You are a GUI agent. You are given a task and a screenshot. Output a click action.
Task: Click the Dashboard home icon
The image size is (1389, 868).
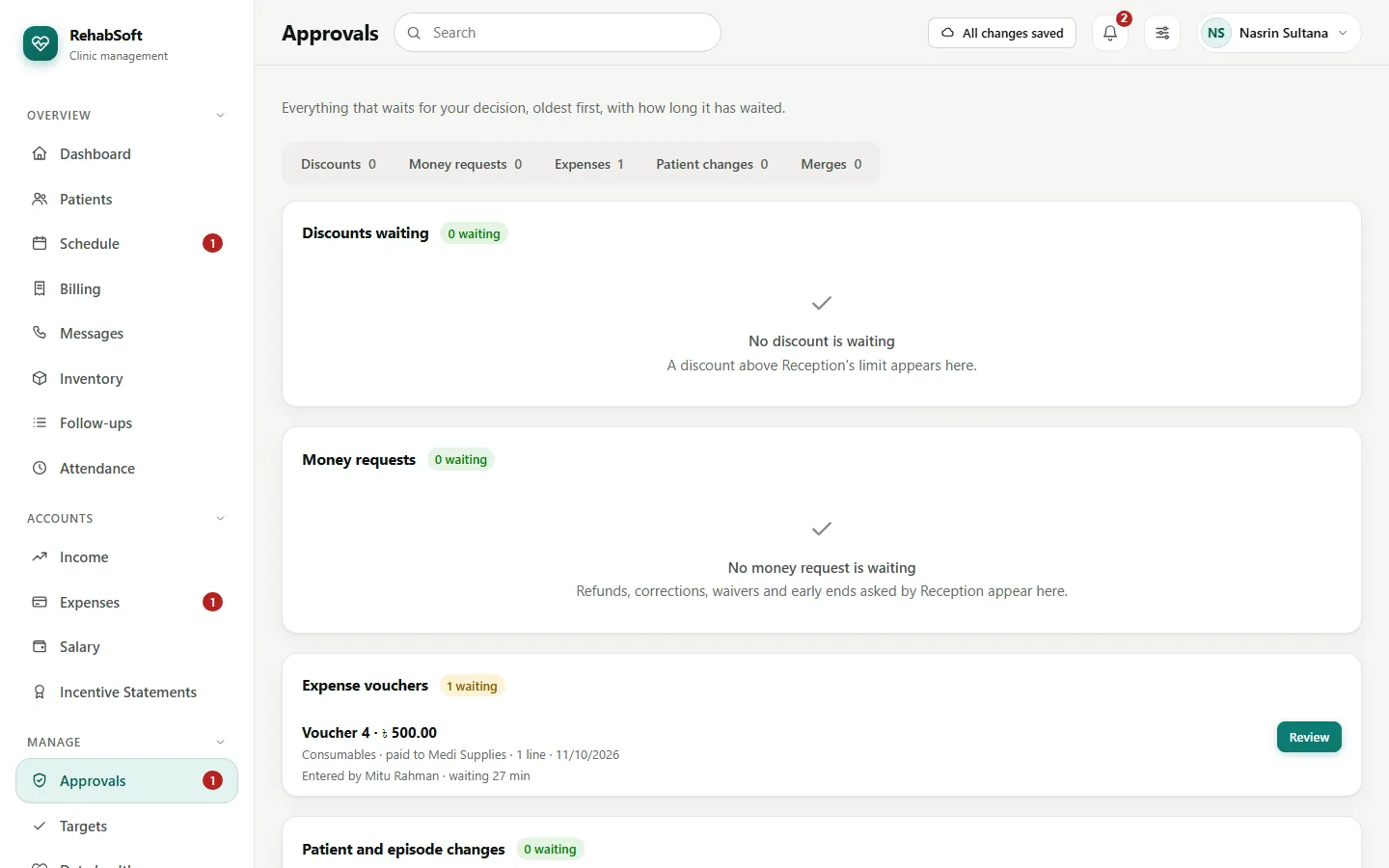[x=40, y=153]
